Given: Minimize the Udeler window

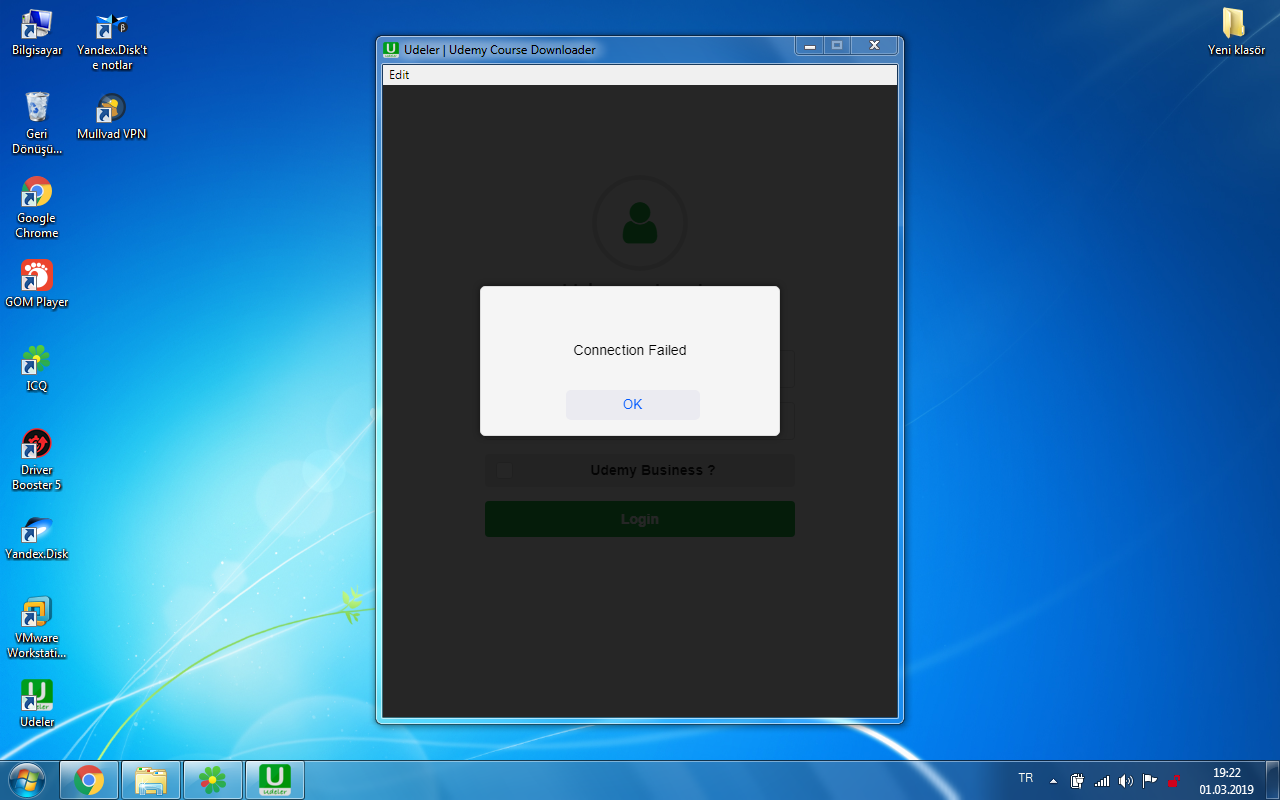Looking at the screenshot, I should pyautogui.click(x=809, y=46).
